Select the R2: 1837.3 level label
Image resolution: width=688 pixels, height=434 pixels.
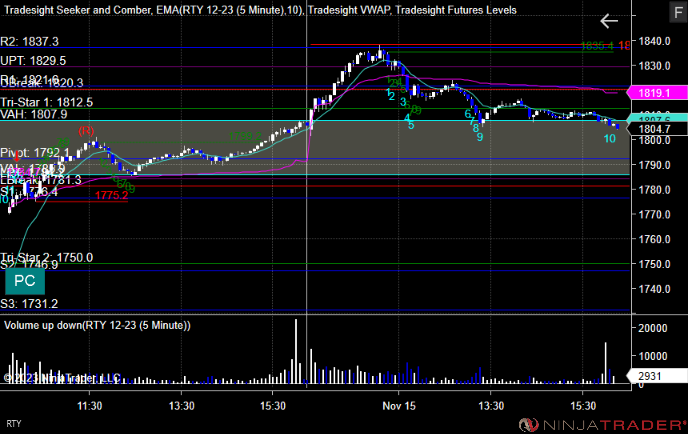(29, 41)
